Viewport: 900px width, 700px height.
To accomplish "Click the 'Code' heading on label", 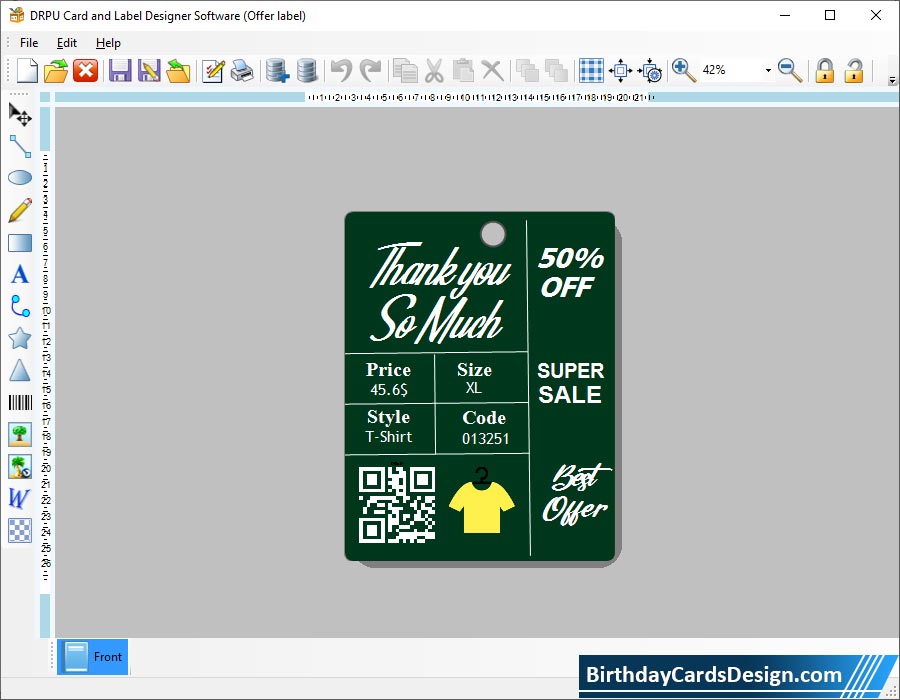I will pos(484,417).
